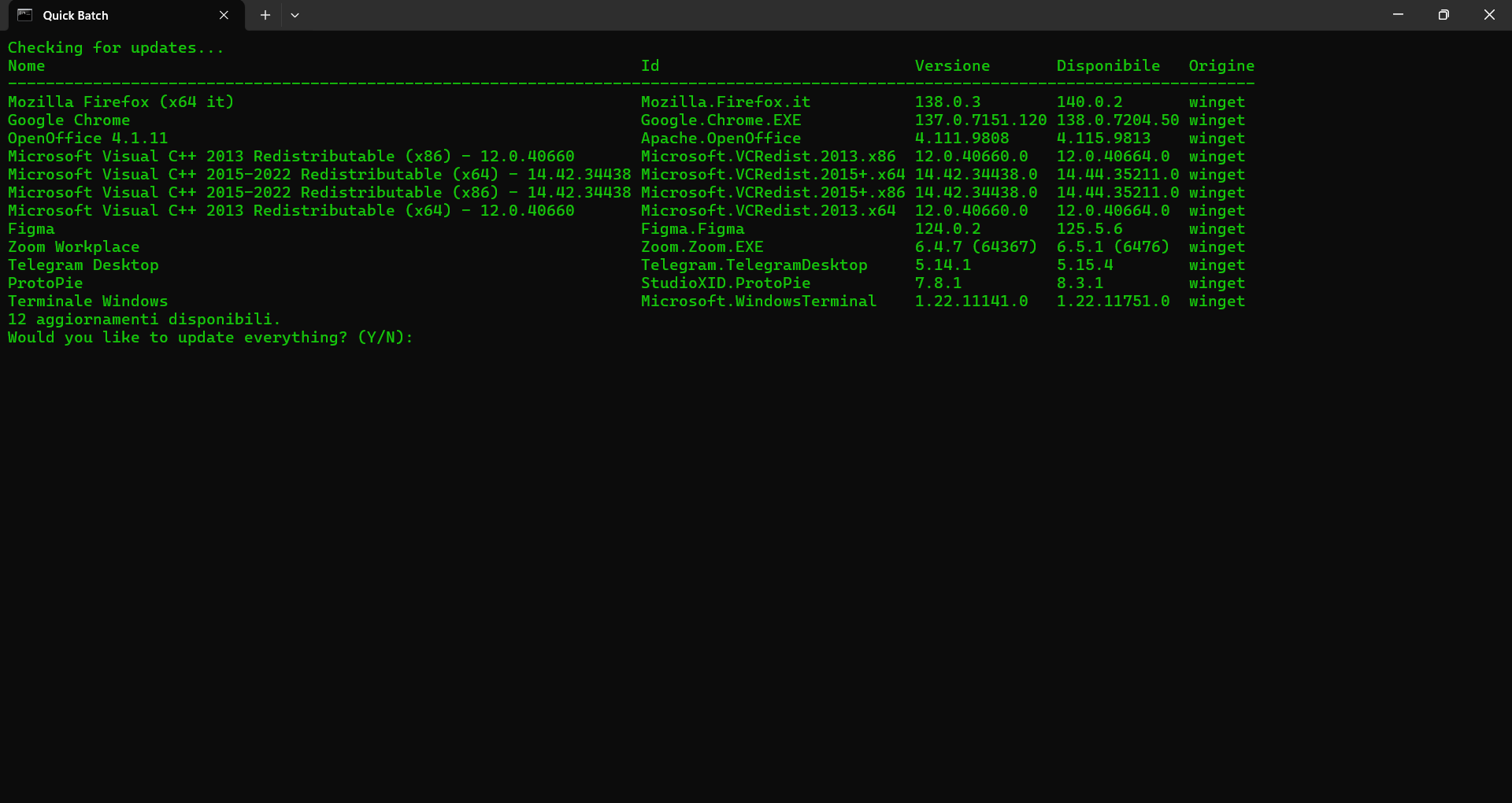Click the 'Microsoft.WindowsTerminal' id
1512x803 pixels.
[x=759, y=302]
